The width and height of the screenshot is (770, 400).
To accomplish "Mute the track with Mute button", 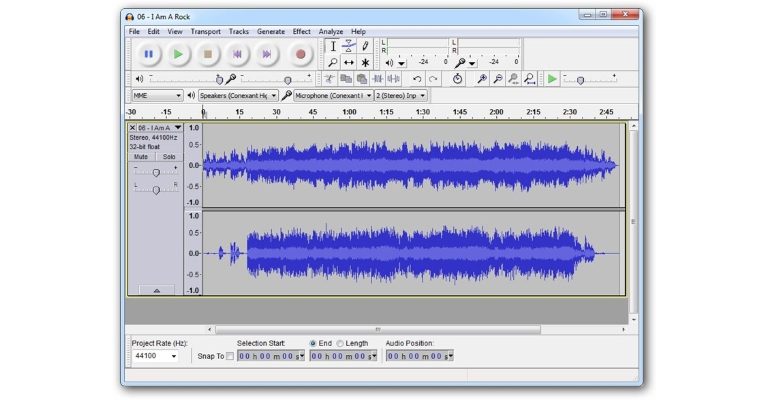I will coord(141,157).
